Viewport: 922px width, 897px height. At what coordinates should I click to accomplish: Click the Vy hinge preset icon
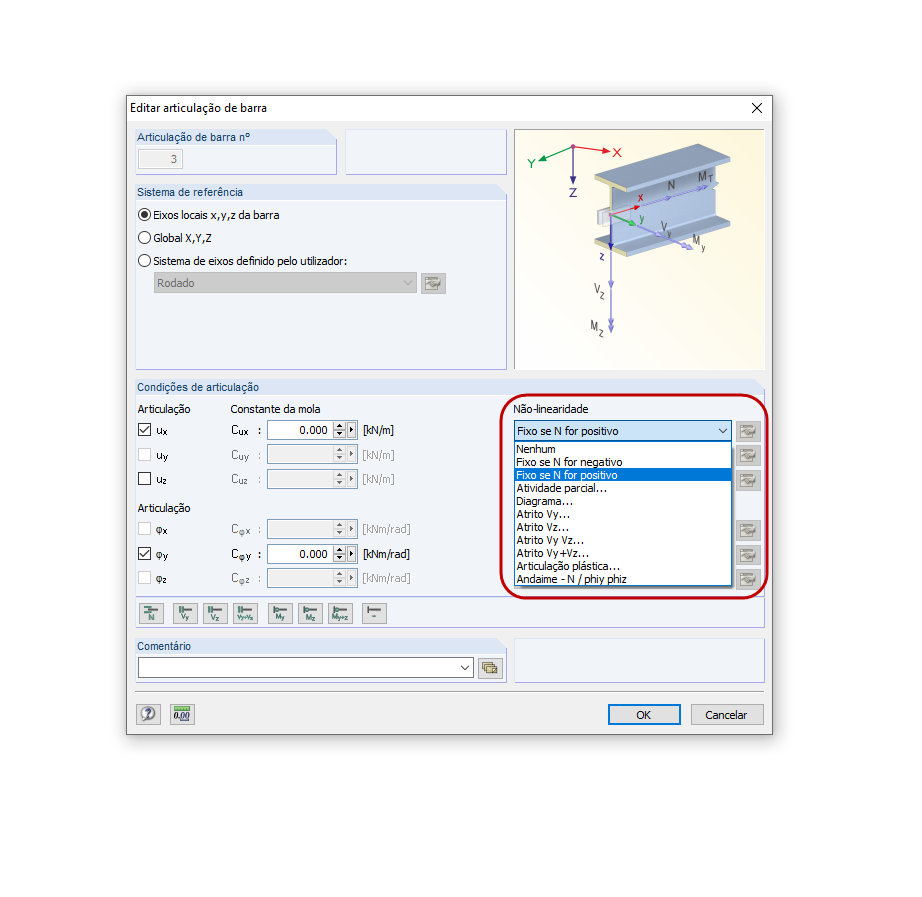(185, 613)
